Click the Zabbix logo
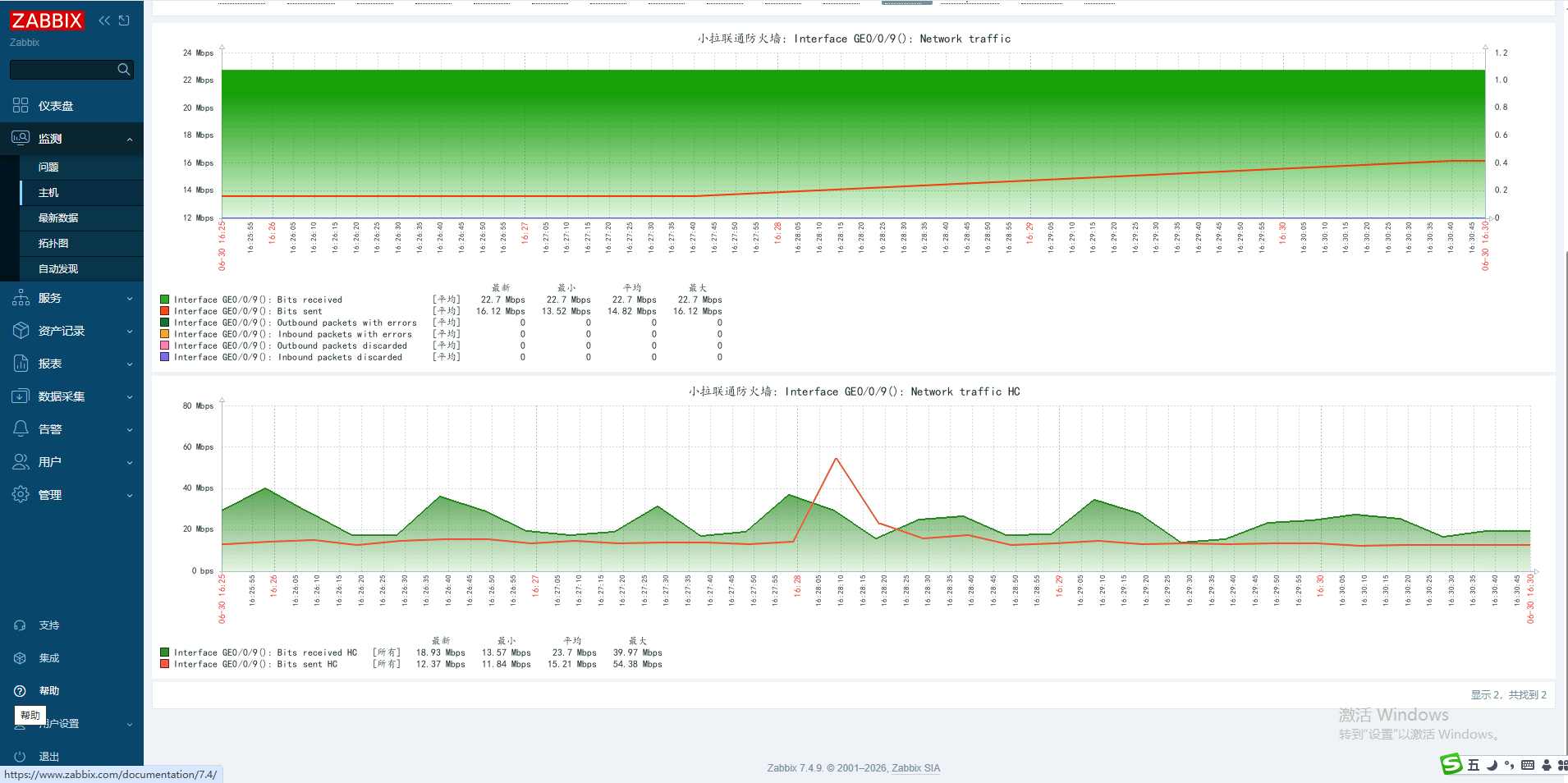1568x783 pixels. pos(47,21)
